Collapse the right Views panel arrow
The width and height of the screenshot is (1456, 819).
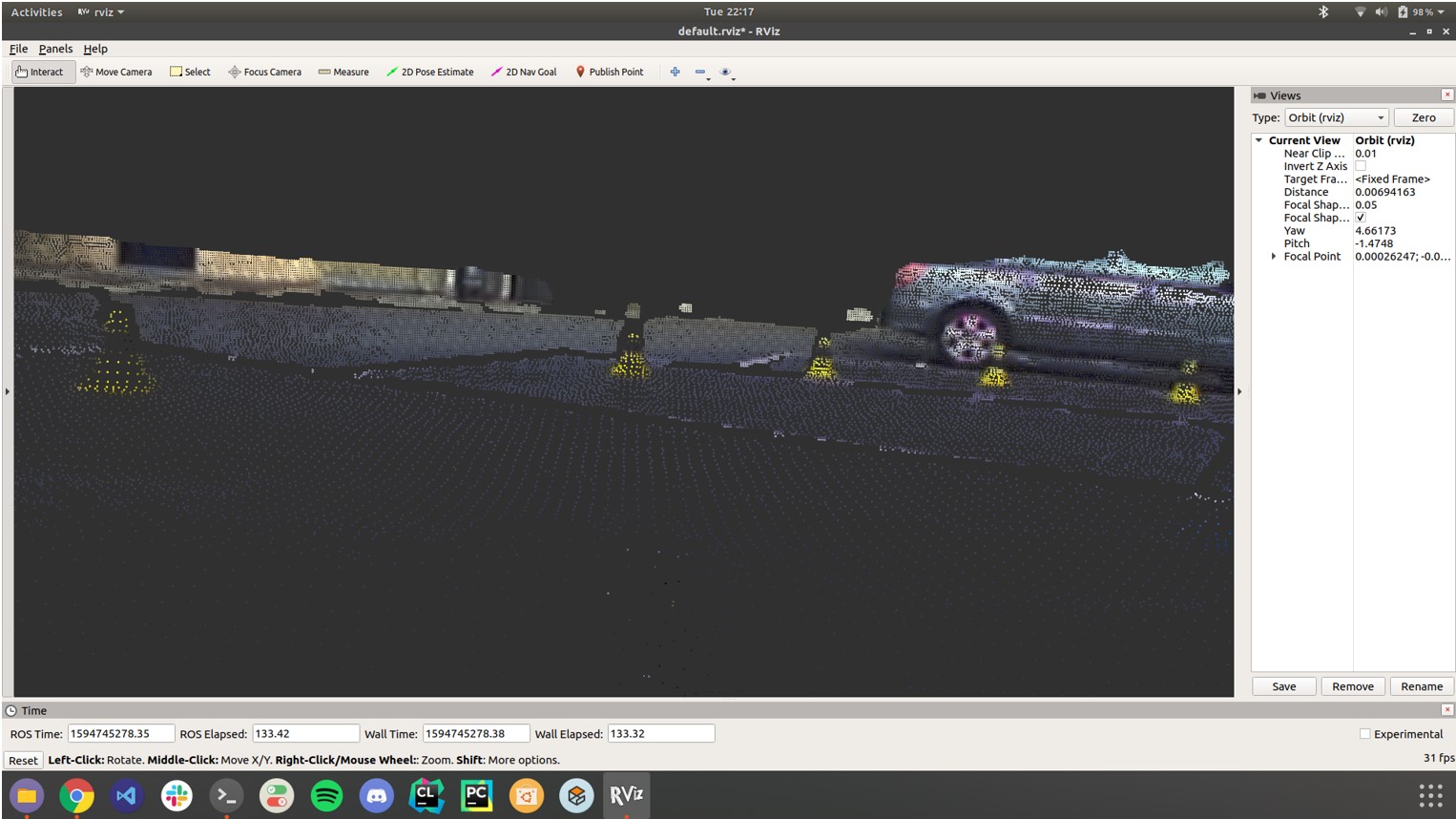pos(1239,391)
